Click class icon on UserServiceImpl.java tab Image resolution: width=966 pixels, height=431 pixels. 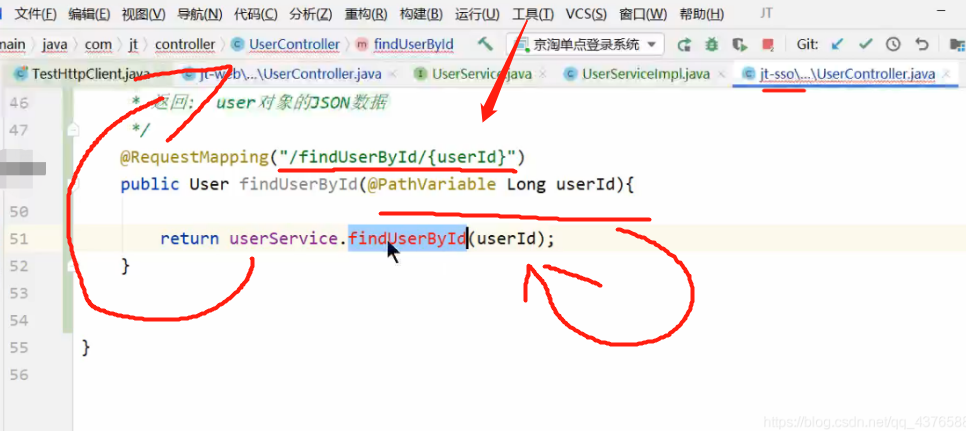[x=570, y=75]
